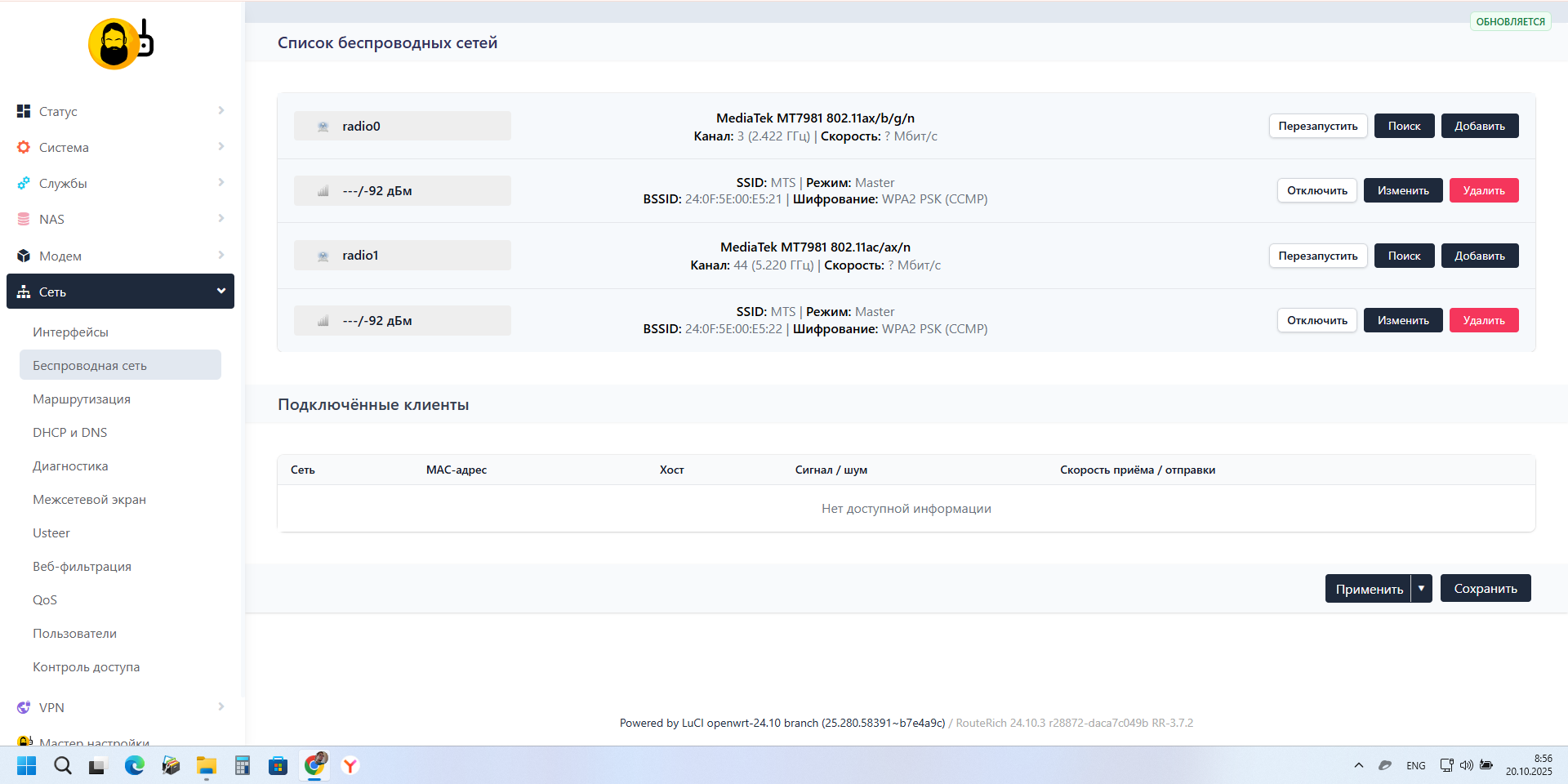Open Yandex Browser from the taskbar
1568x784 pixels.
coord(350,765)
